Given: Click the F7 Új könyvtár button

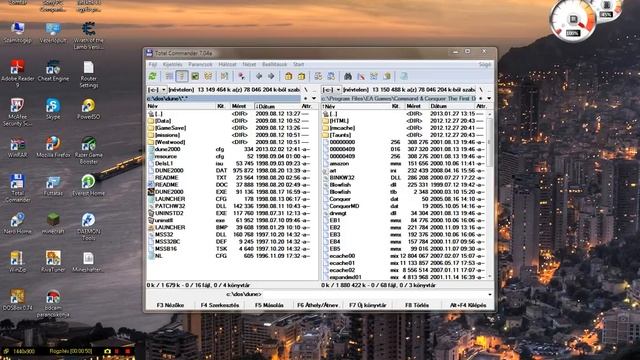Looking at the screenshot, I should pyautogui.click(x=368, y=305).
